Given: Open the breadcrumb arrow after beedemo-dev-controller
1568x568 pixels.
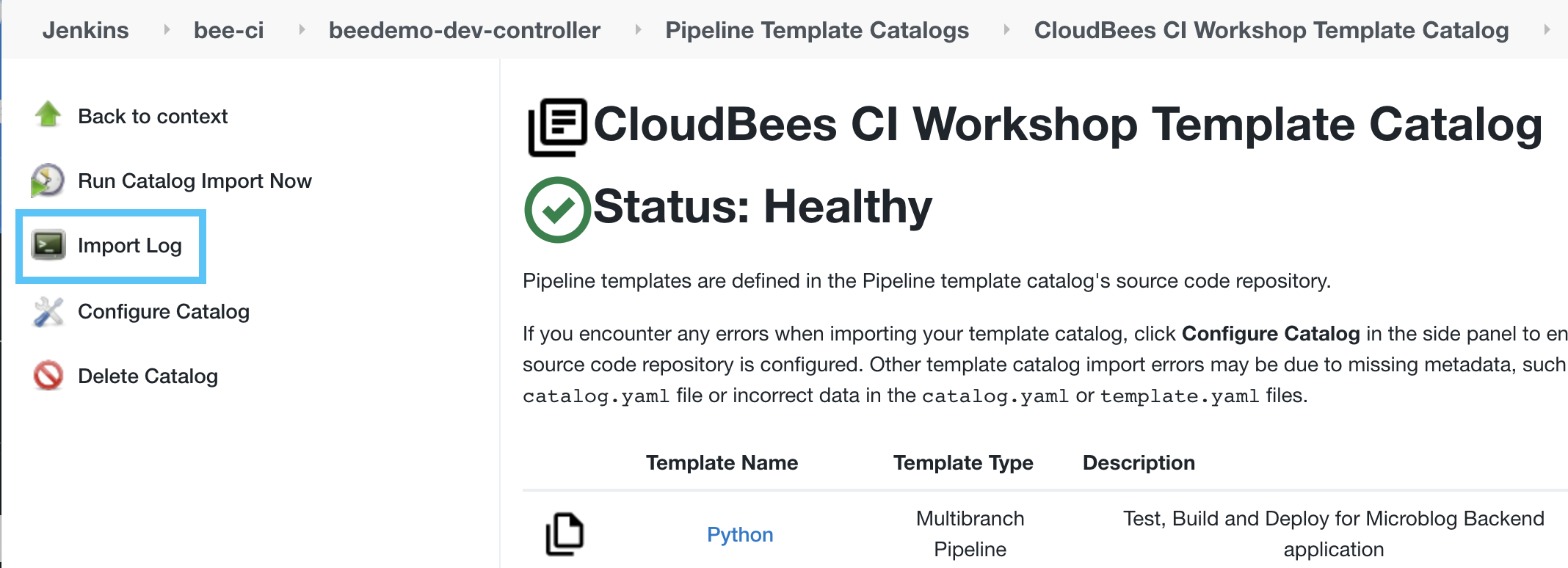Looking at the screenshot, I should (638, 30).
